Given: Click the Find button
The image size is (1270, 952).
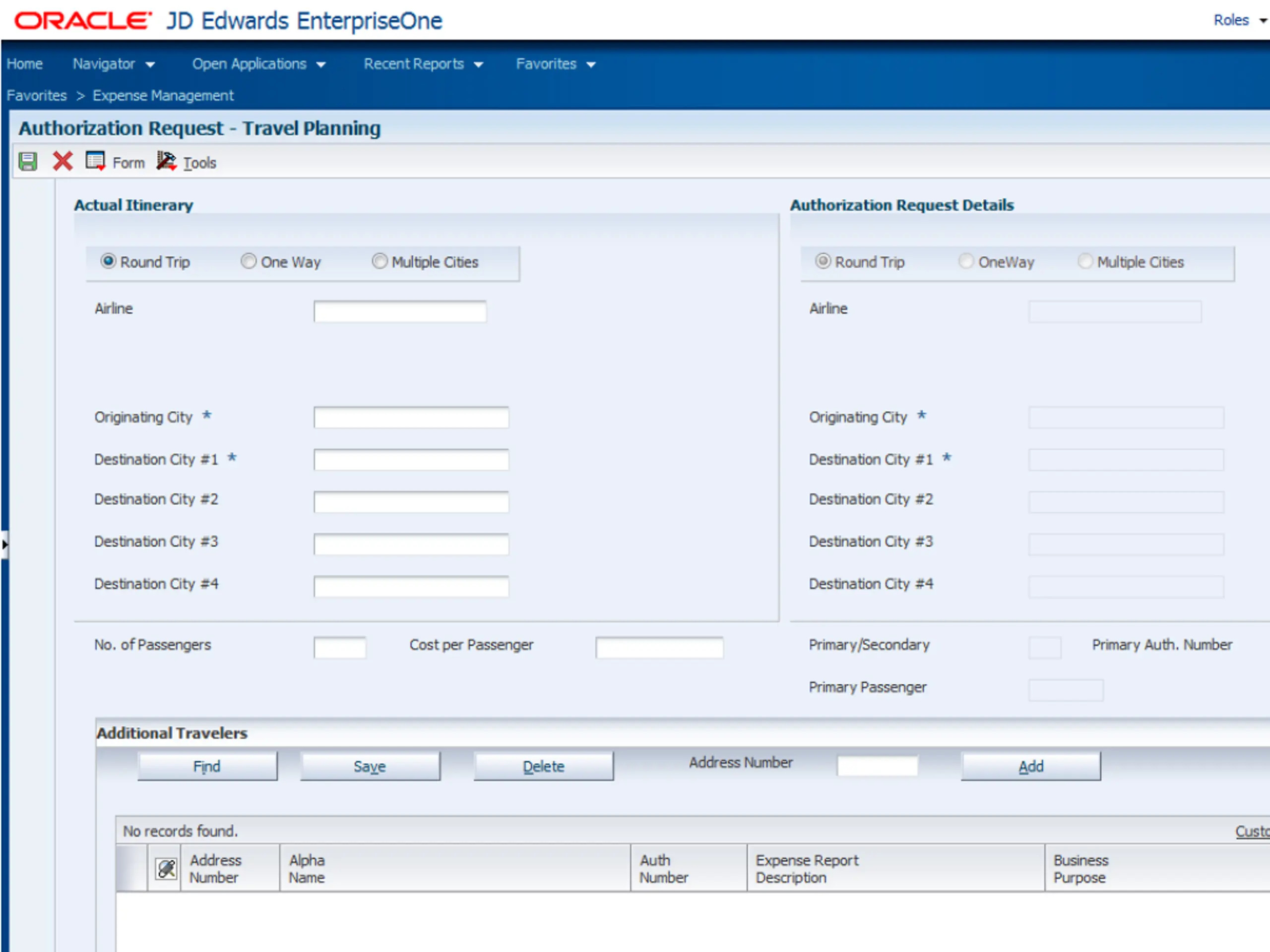Looking at the screenshot, I should (207, 766).
